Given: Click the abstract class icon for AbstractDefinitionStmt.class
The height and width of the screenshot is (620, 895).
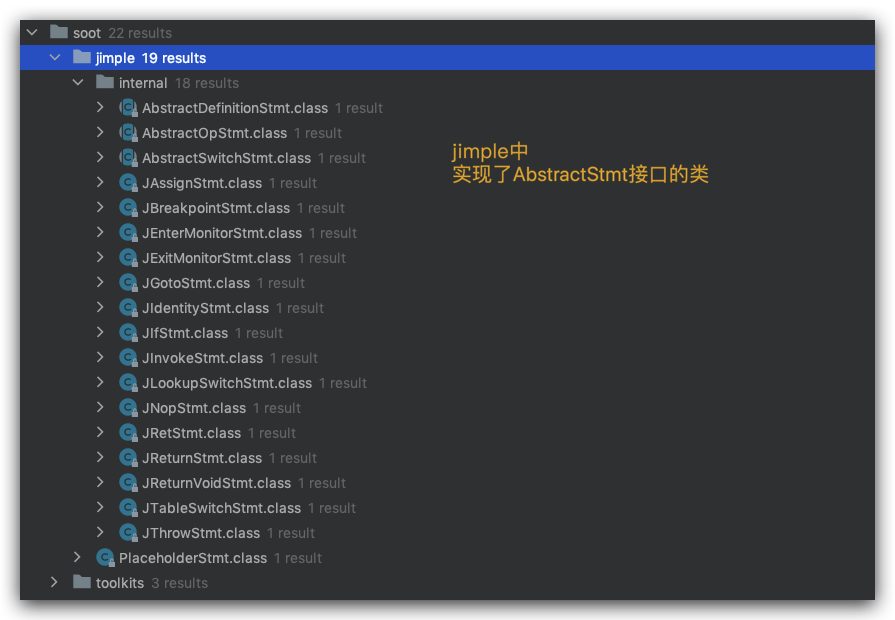Looking at the screenshot, I should tap(127, 108).
